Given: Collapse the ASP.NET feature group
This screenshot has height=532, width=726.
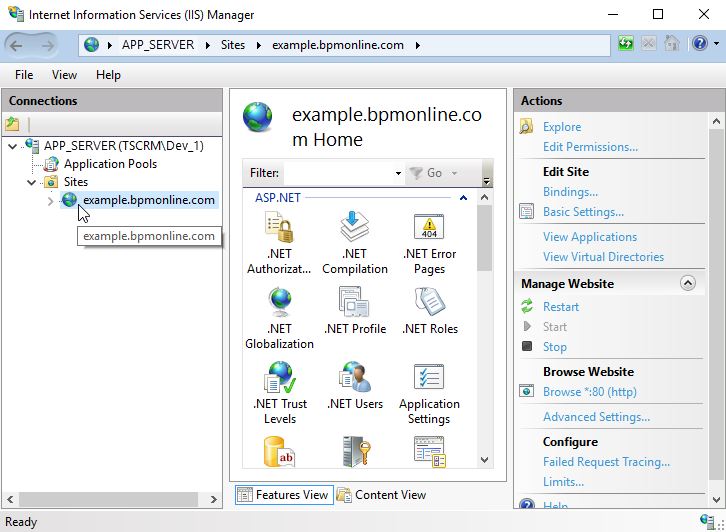Looking at the screenshot, I should click(463, 198).
